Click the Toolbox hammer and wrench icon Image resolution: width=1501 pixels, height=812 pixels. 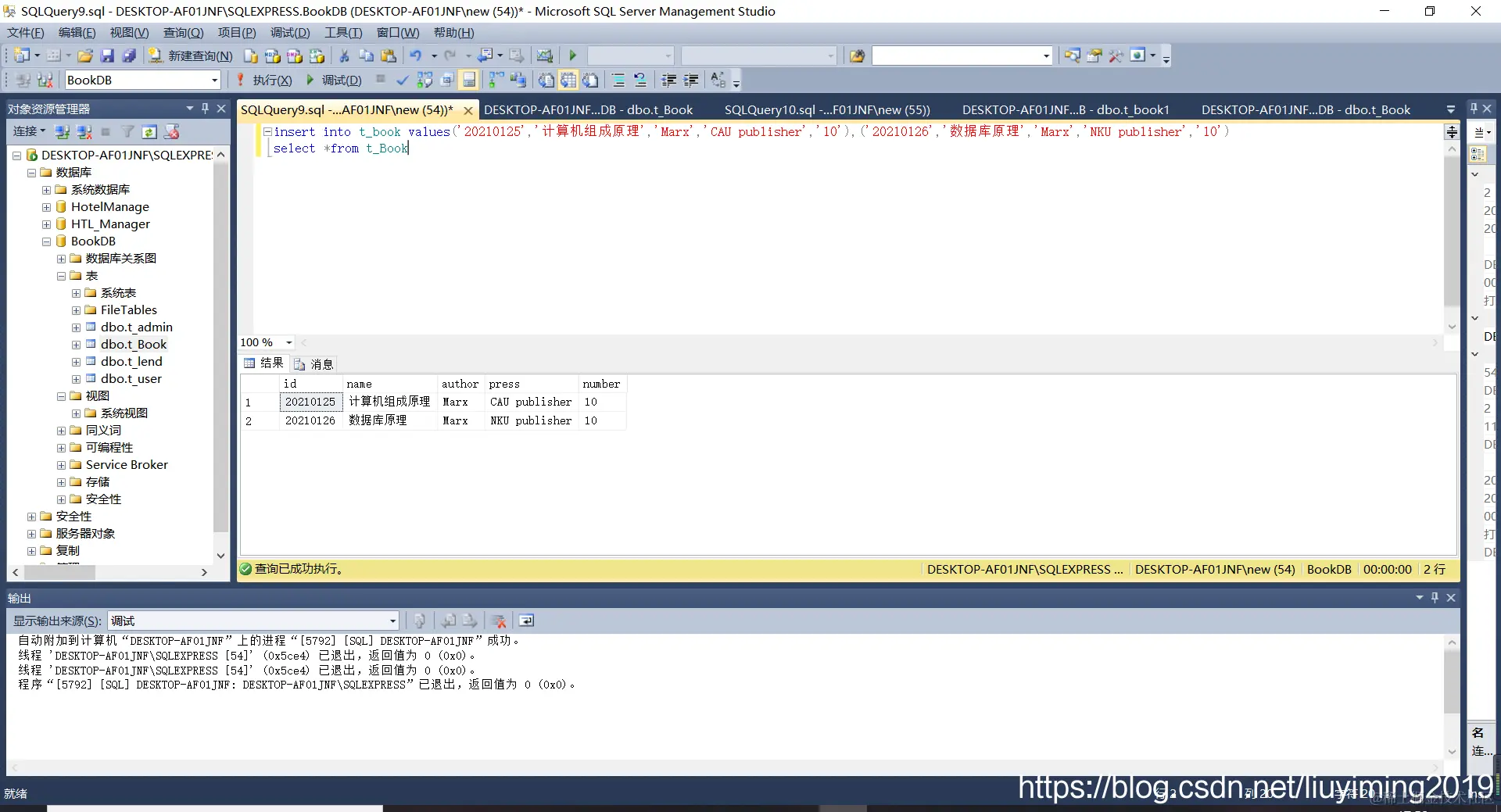(1116, 55)
